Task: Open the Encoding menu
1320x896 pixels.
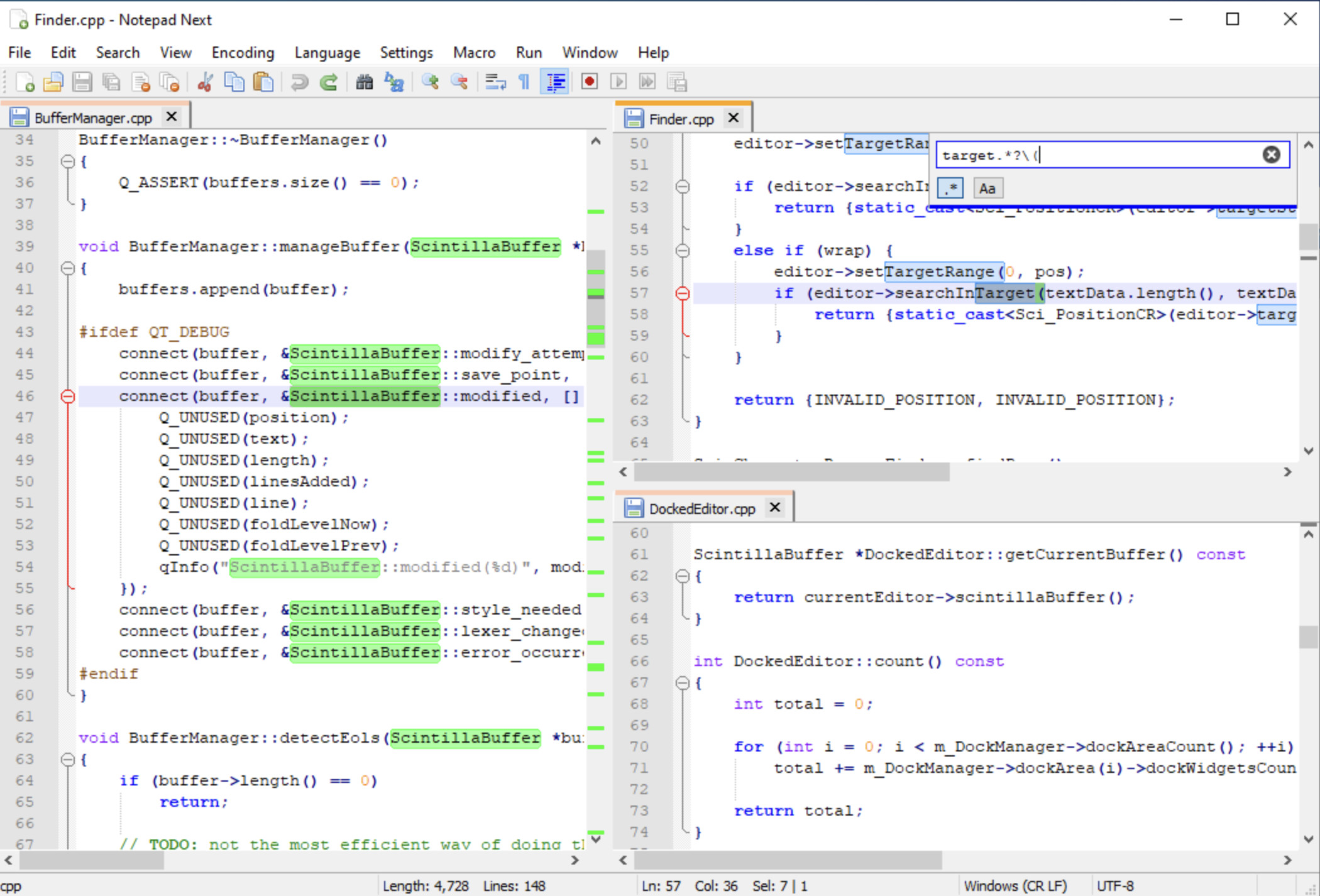Action: pos(243,53)
